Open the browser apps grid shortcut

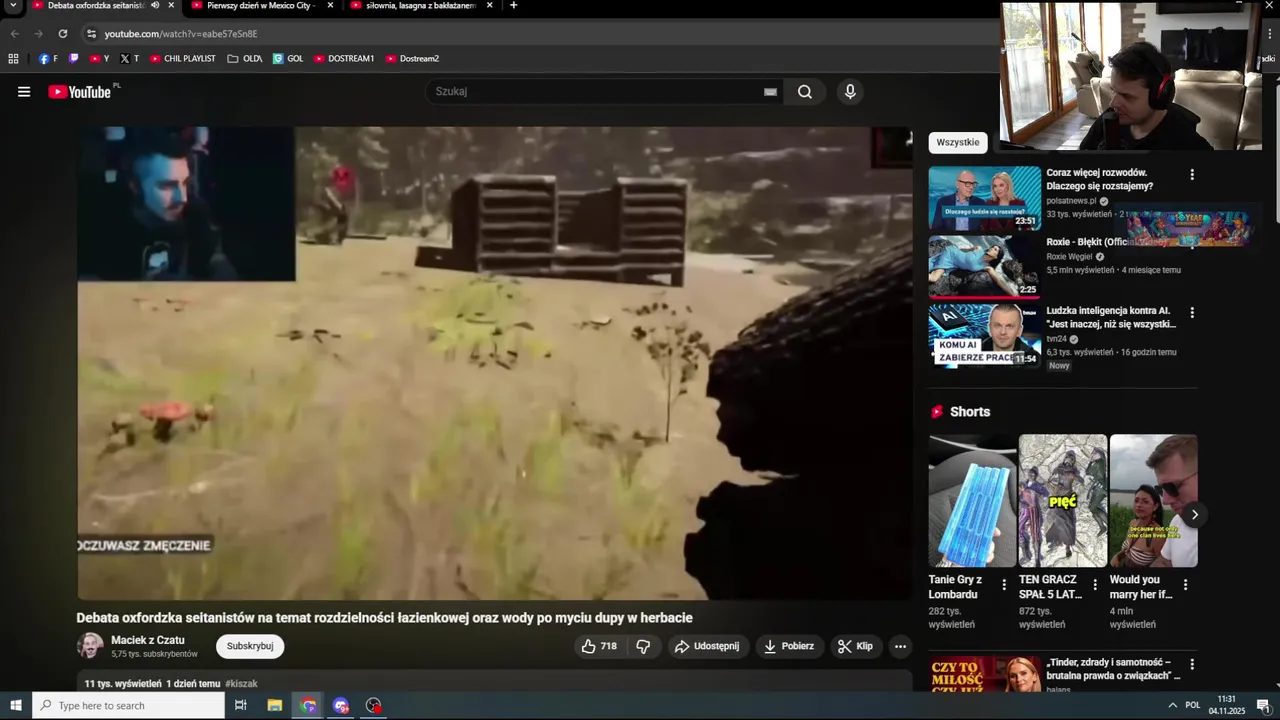tap(13, 59)
